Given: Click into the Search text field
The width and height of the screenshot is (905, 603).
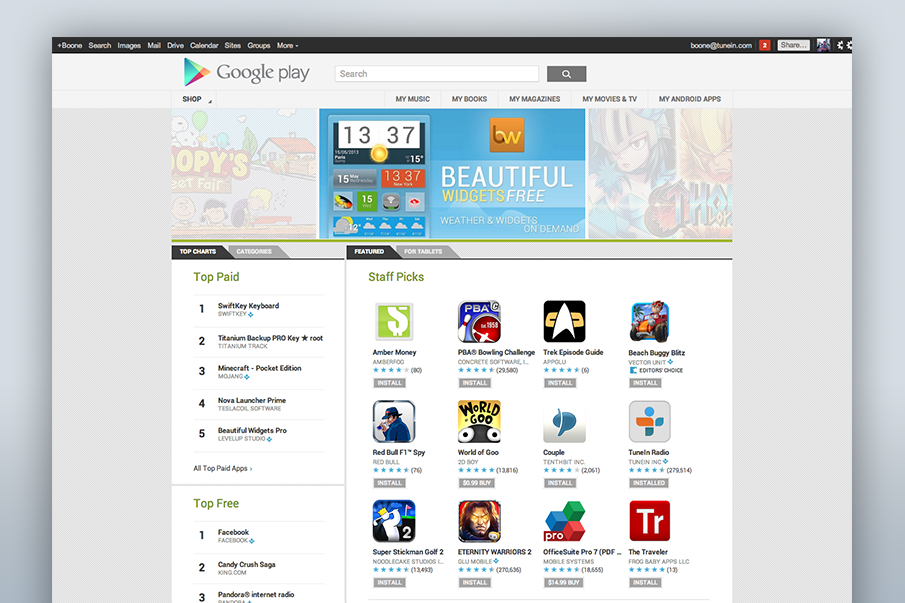Looking at the screenshot, I should click(x=436, y=74).
